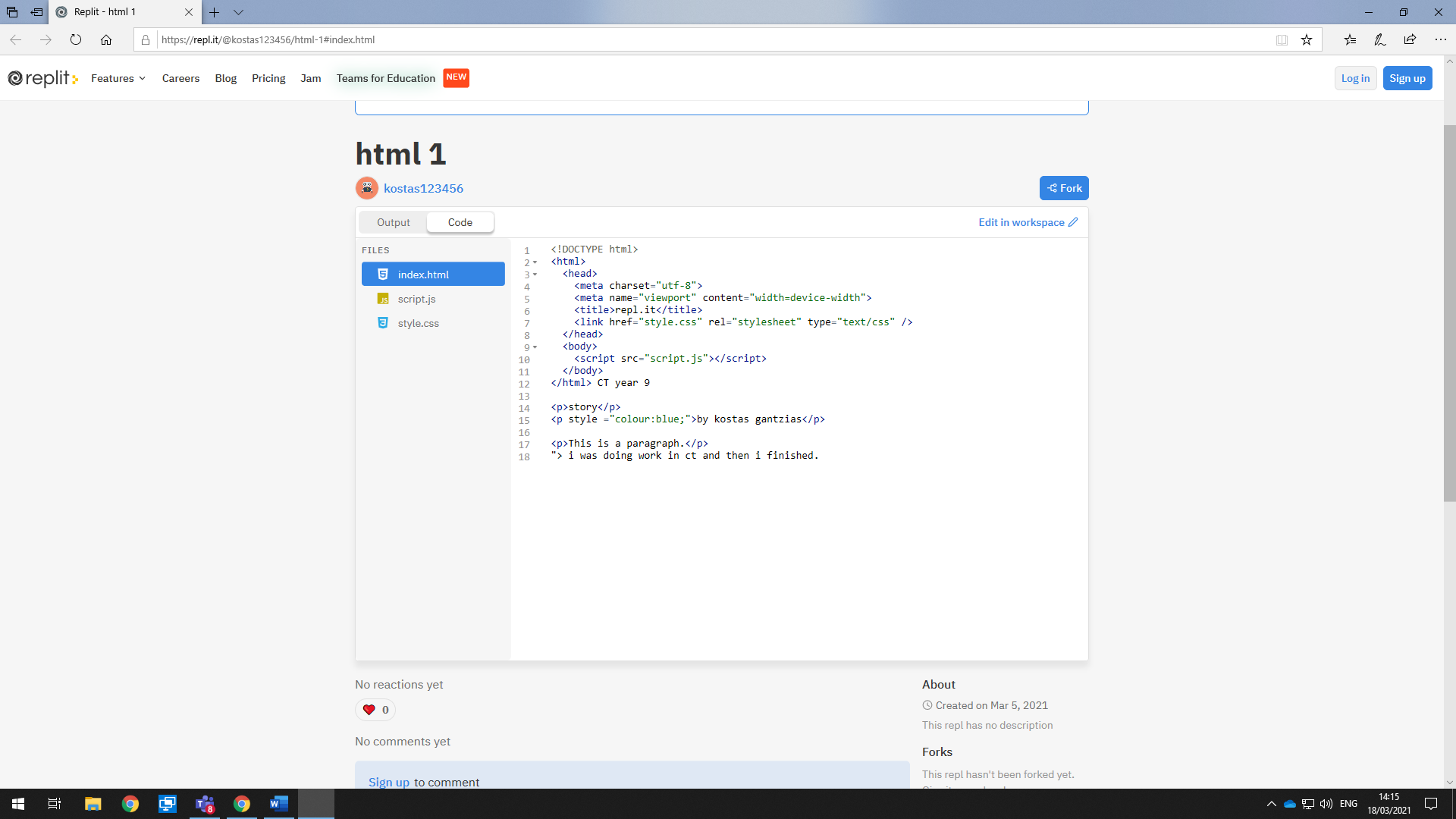Go to browser Home page
The height and width of the screenshot is (819, 1456).
tap(106, 39)
